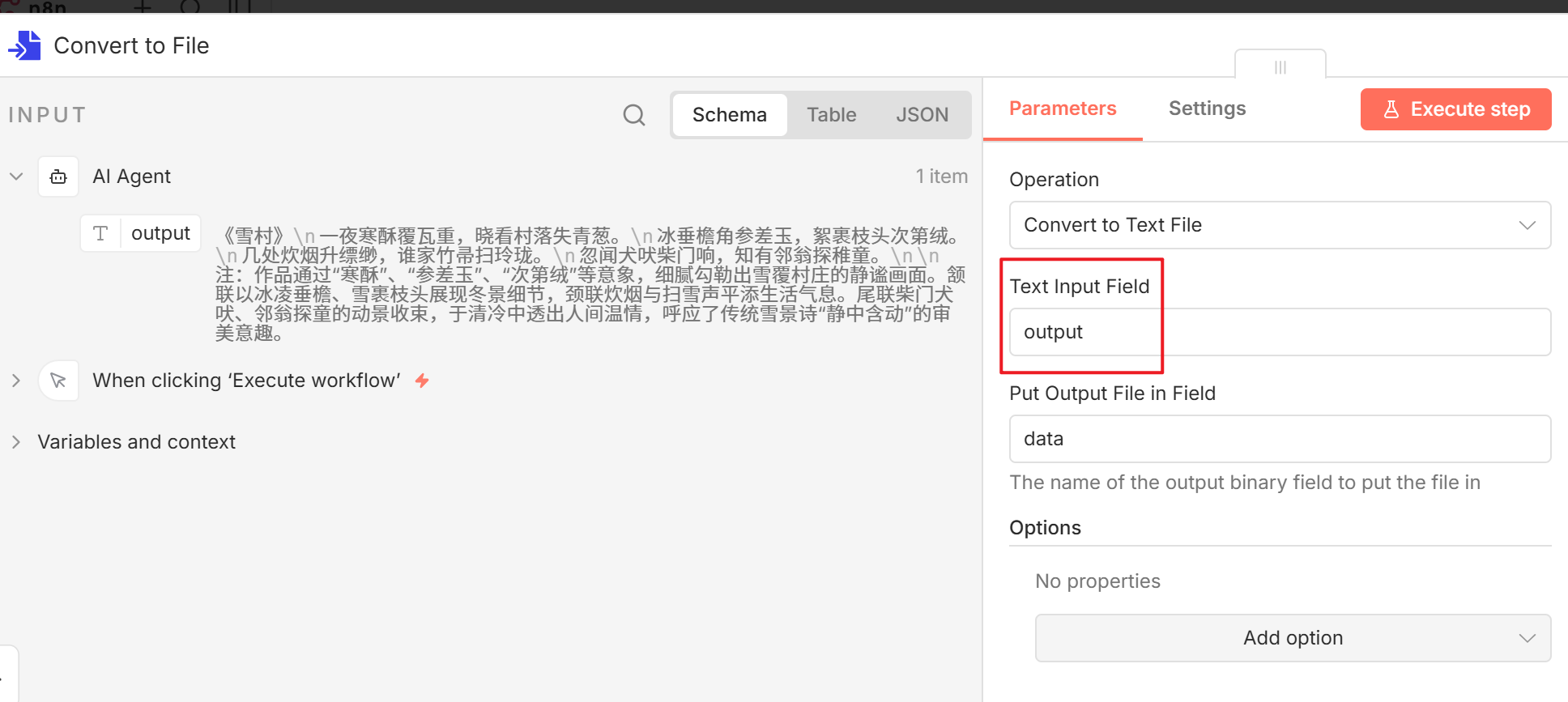Click the AI Agent robot icon
The height and width of the screenshot is (702, 1568).
(58, 177)
